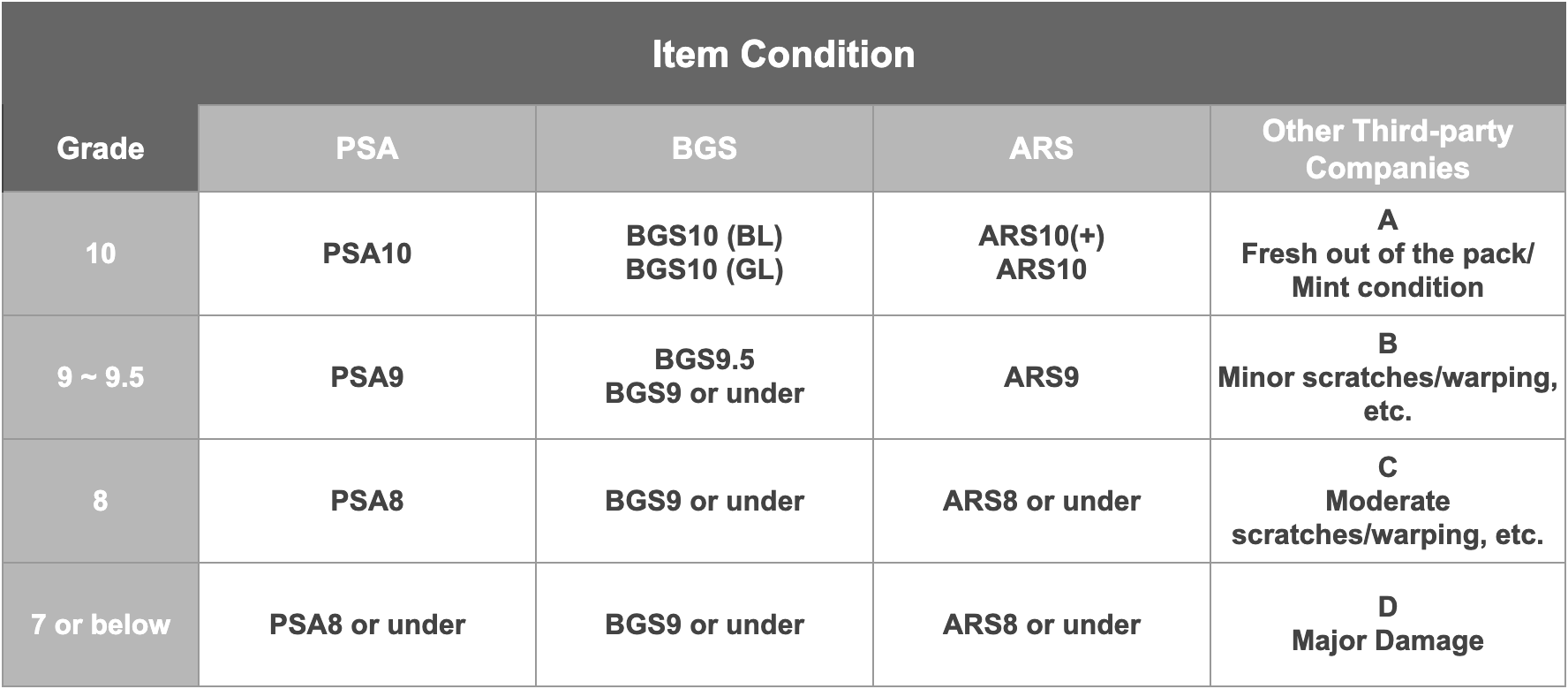The image size is (1568, 689).
Task: Select the BGS9.5 cell
Action: tap(704, 360)
